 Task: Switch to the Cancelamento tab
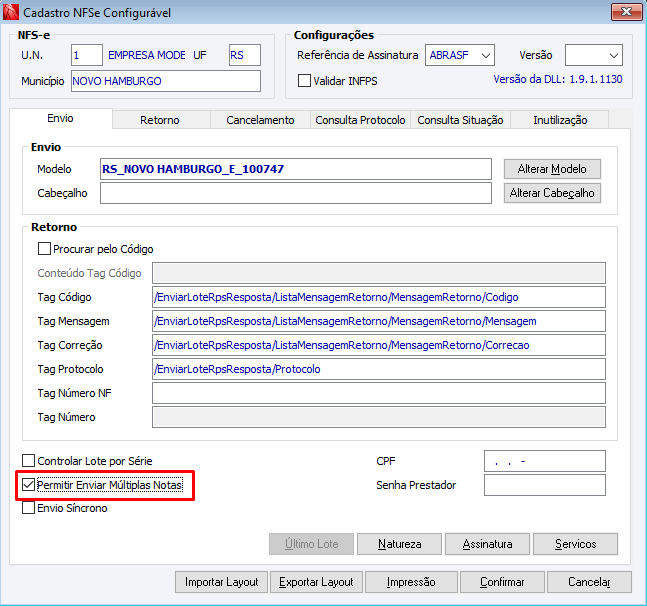[260, 120]
